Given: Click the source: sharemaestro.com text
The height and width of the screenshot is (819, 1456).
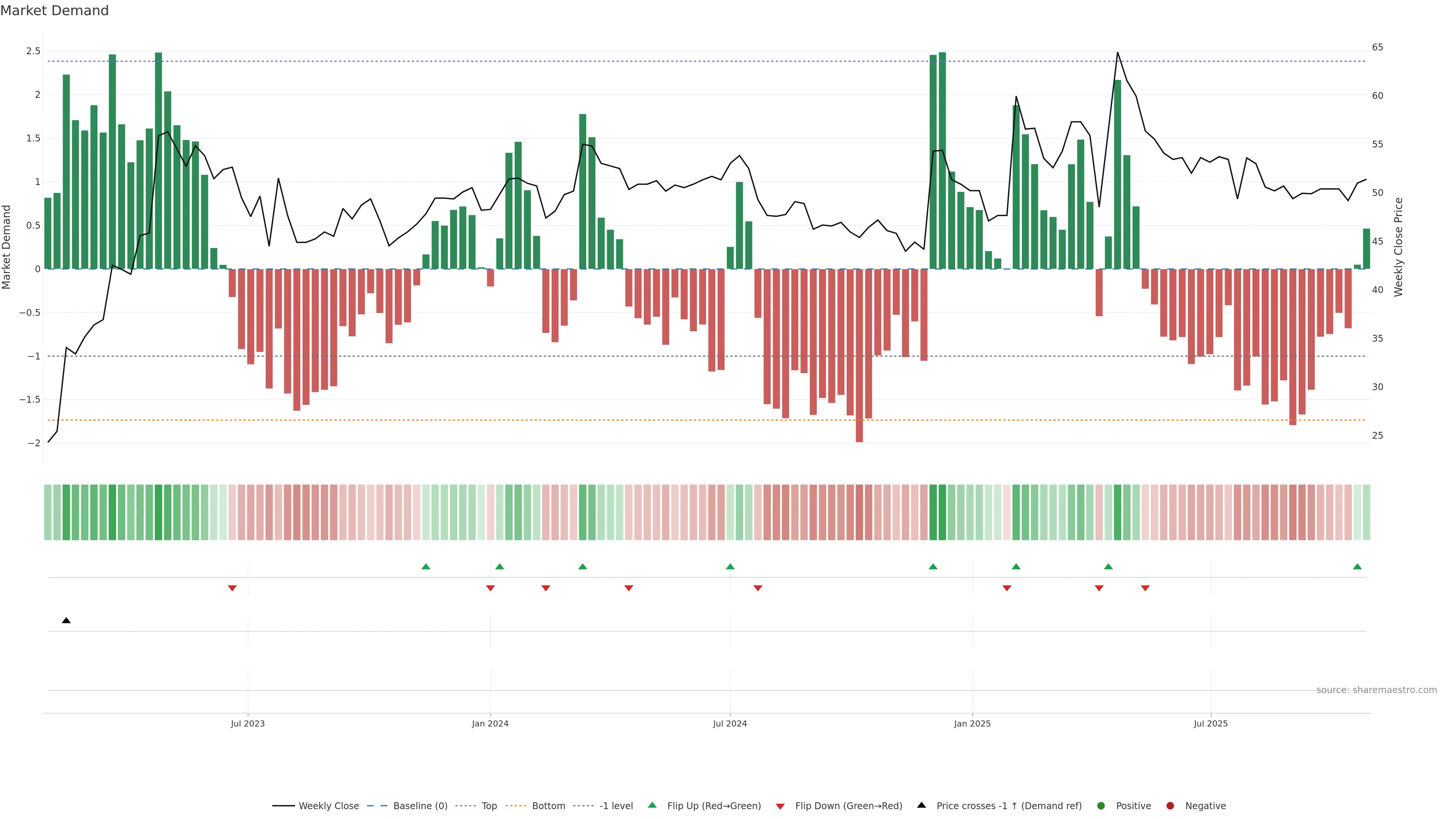Looking at the screenshot, I should [x=1376, y=690].
